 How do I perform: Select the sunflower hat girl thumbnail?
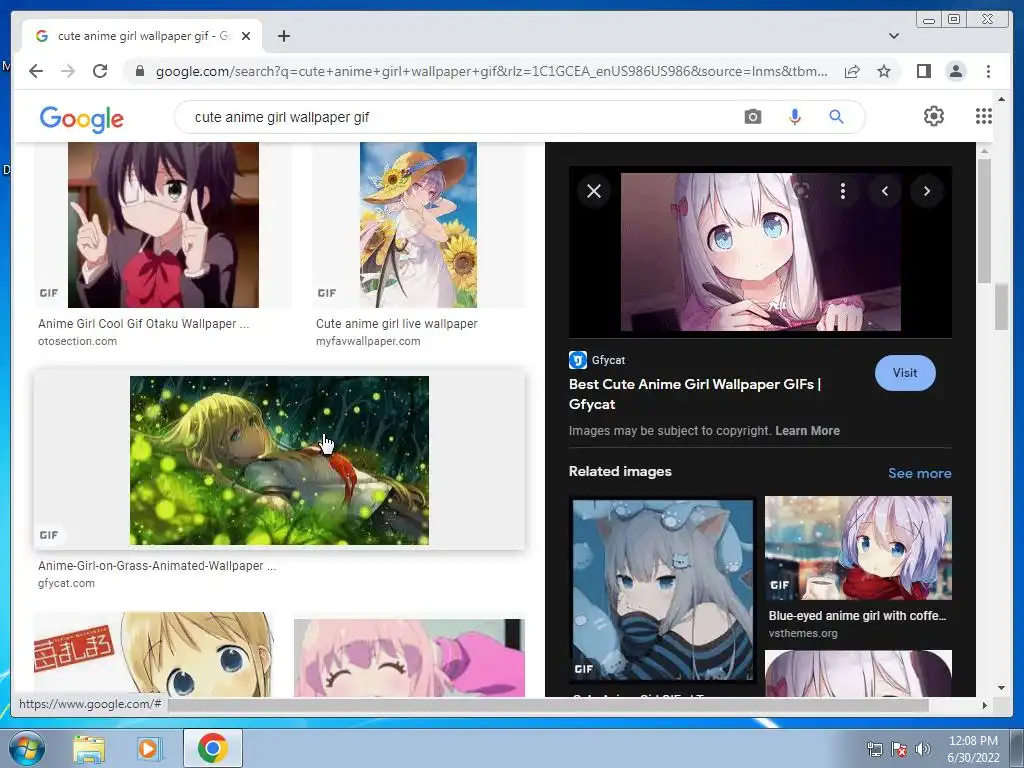tap(418, 225)
